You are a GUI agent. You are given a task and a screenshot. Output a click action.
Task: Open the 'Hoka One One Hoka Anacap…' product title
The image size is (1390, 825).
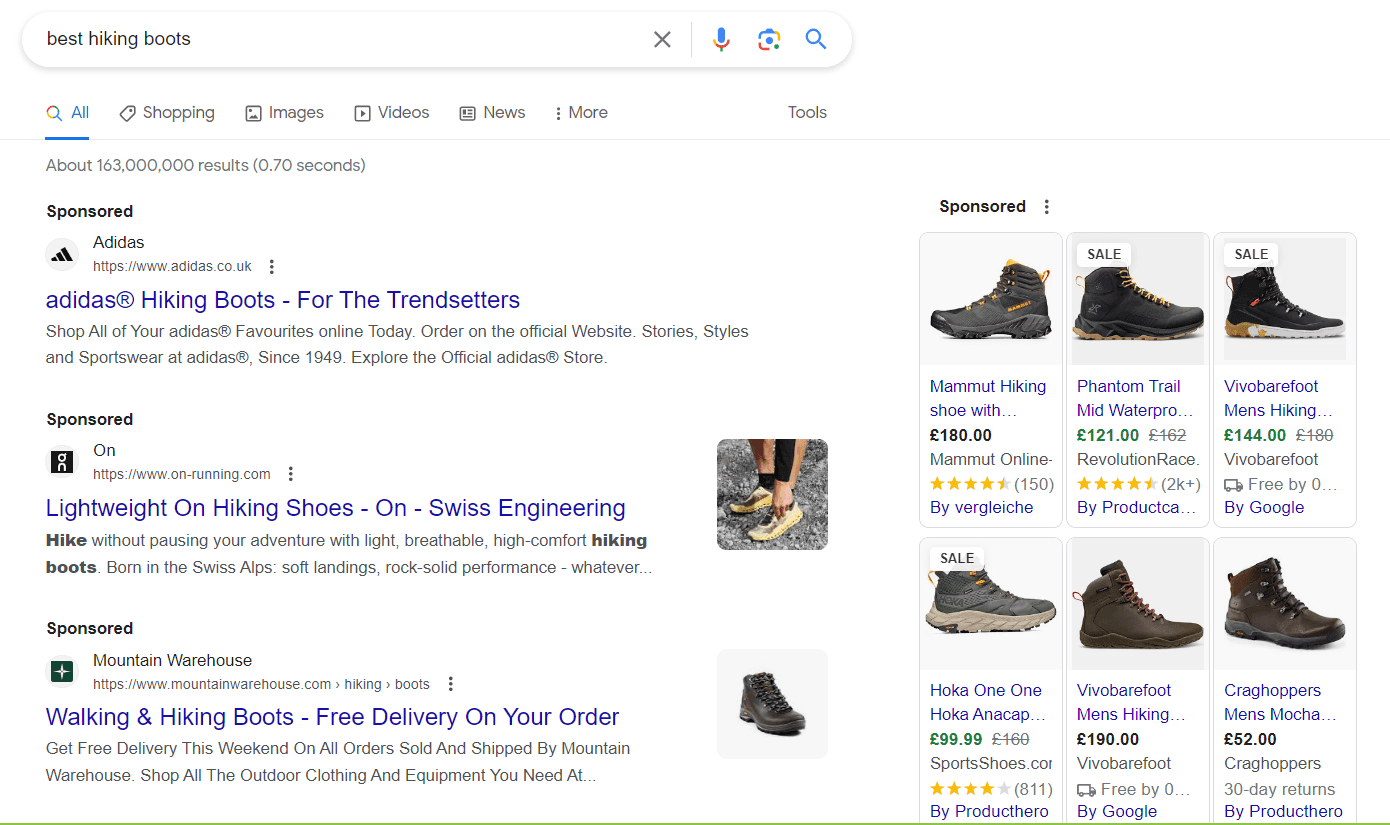tap(988, 702)
